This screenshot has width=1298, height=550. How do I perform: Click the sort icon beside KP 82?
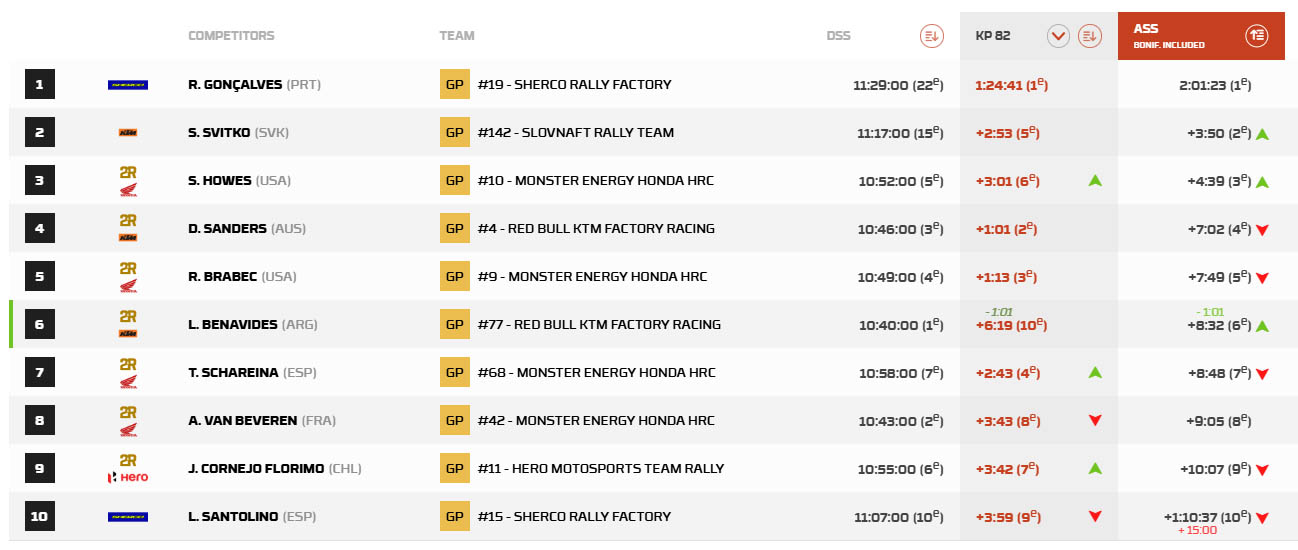(x=1089, y=36)
